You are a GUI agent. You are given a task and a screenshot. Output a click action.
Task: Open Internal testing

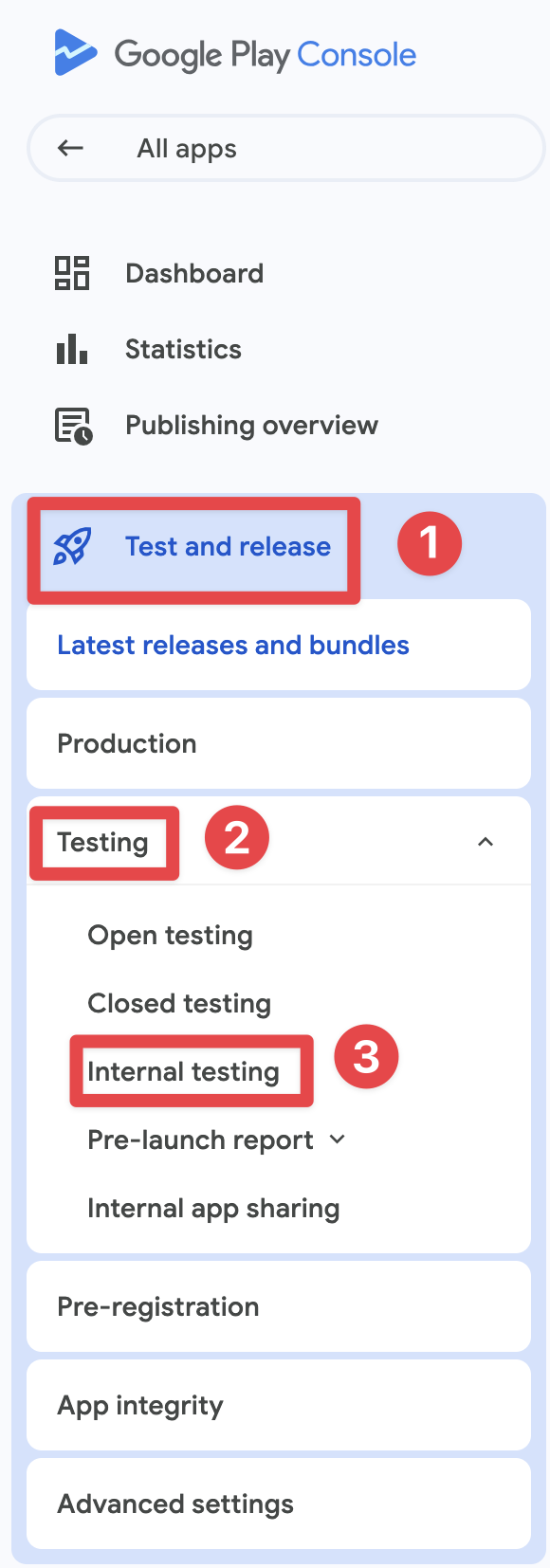[184, 1071]
